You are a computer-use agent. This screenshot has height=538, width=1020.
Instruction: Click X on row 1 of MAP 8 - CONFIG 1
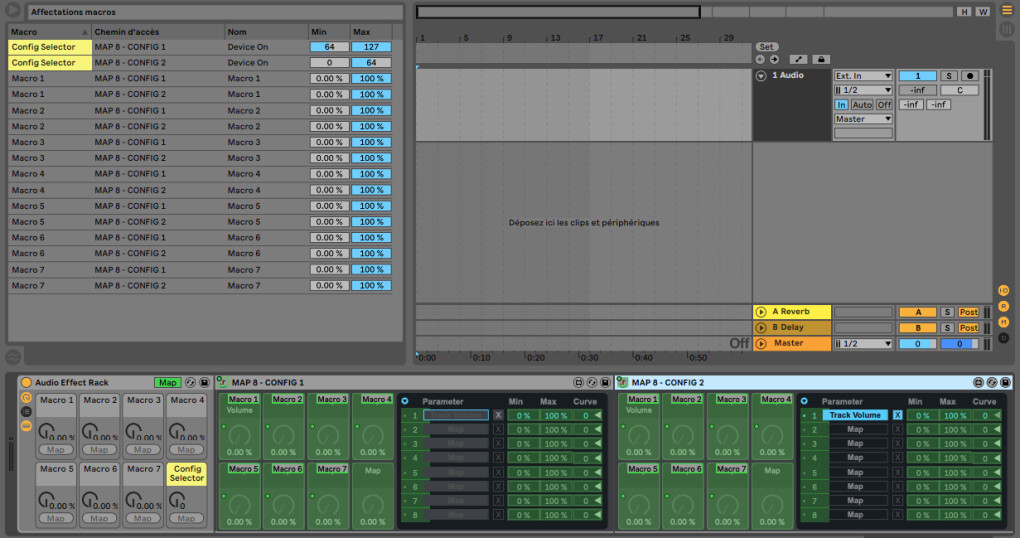(x=498, y=415)
